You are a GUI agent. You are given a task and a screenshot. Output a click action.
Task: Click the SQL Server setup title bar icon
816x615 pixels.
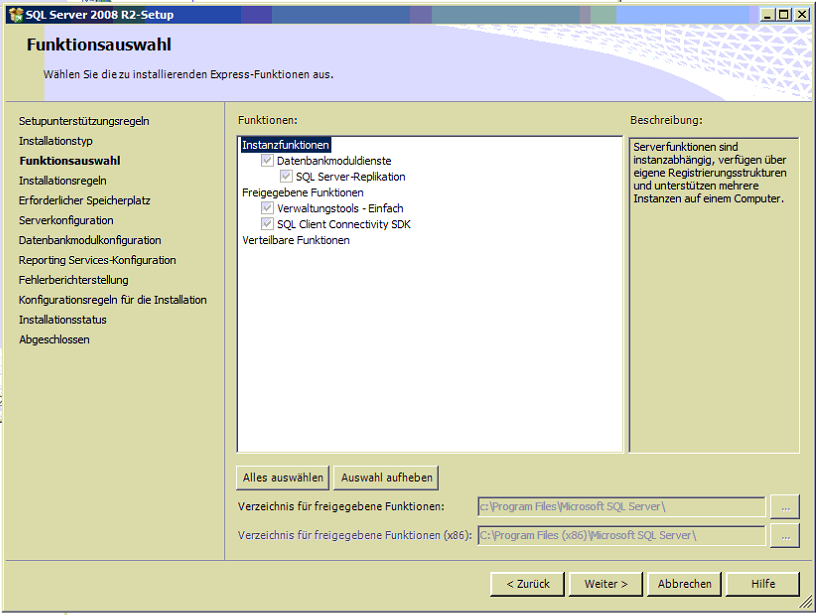(16, 15)
